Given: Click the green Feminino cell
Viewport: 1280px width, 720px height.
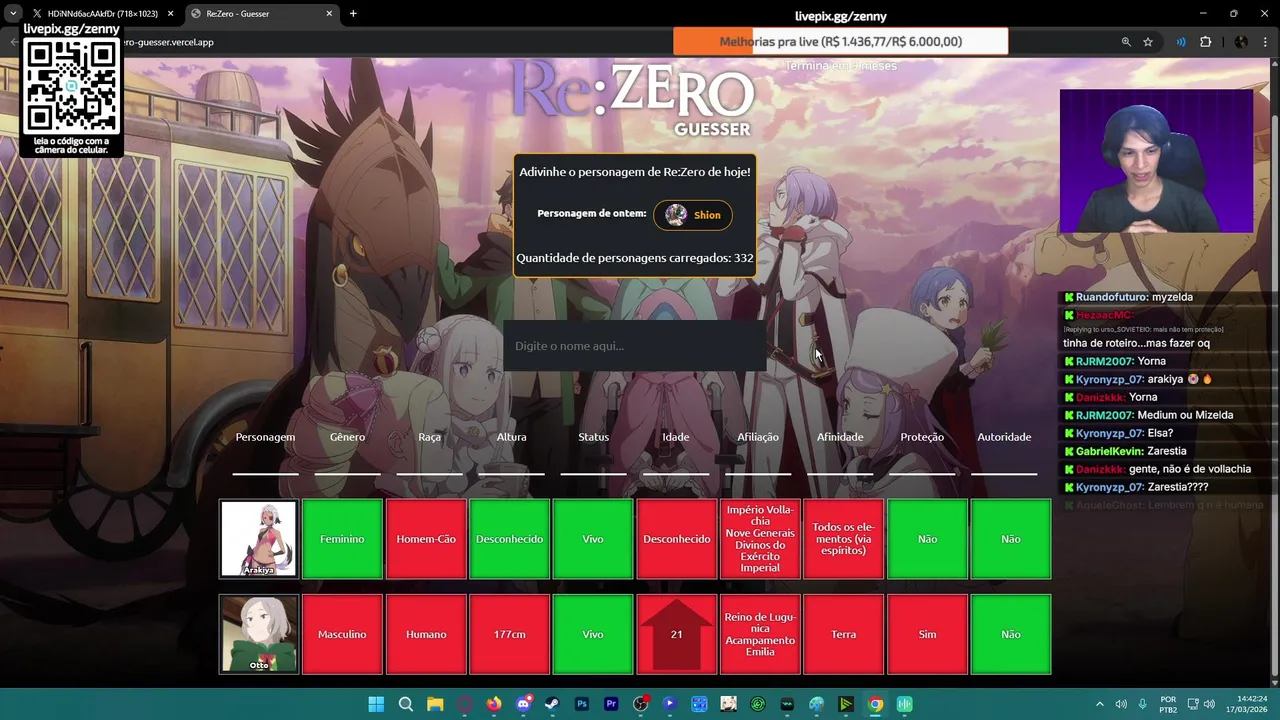Looking at the screenshot, I should (x=342, y=539).
